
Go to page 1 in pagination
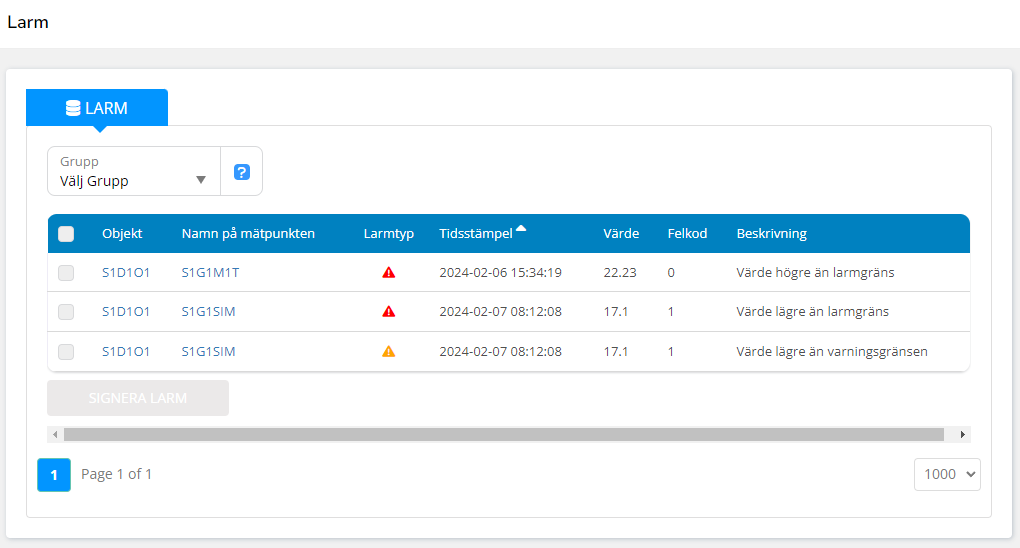pos(54,475)
